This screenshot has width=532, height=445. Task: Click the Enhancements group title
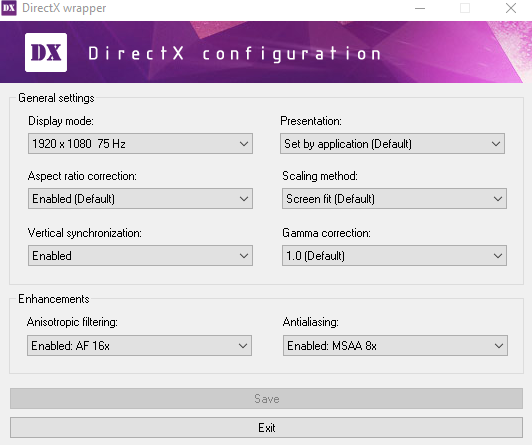click(54, 299)
